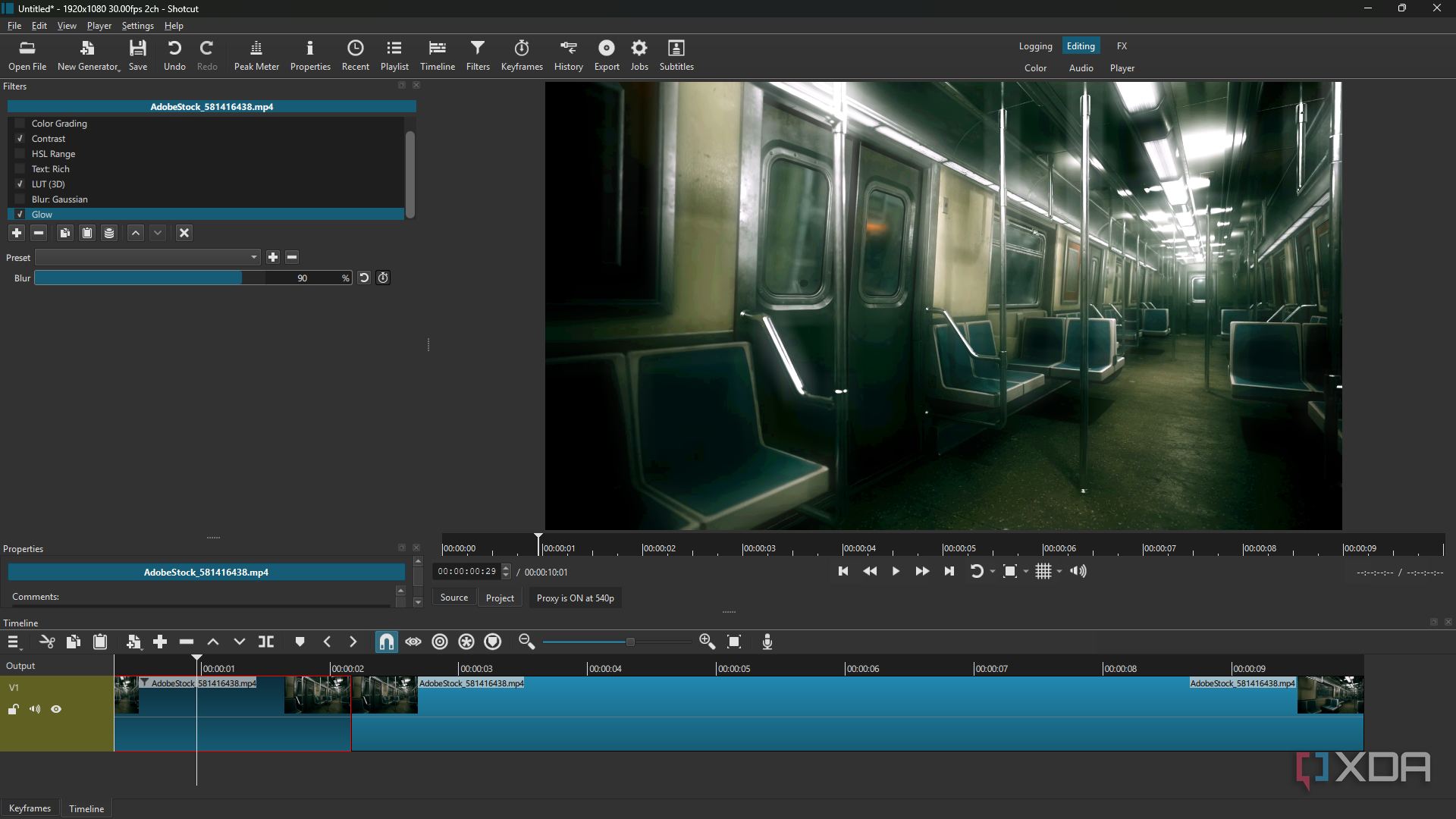This screenshot has height=819, width=1456.
Task: Switch to the Color layout
Action: pyautogui.click(x=1035, y=68)
